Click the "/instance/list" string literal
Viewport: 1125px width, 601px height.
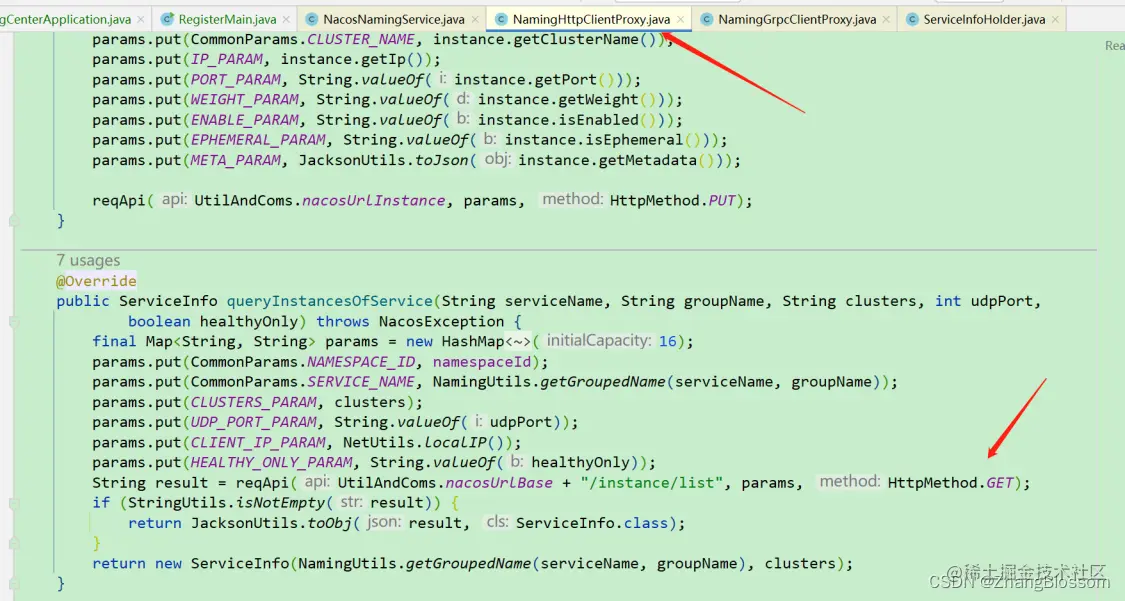click(651, 483)
